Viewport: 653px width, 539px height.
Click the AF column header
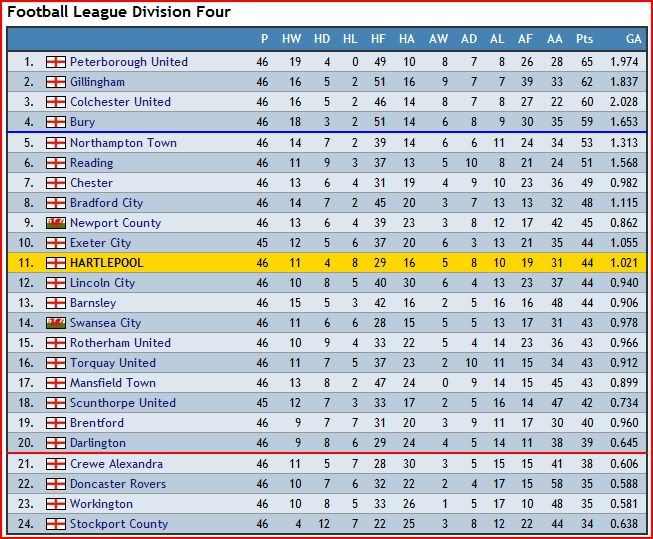(525, 39)
